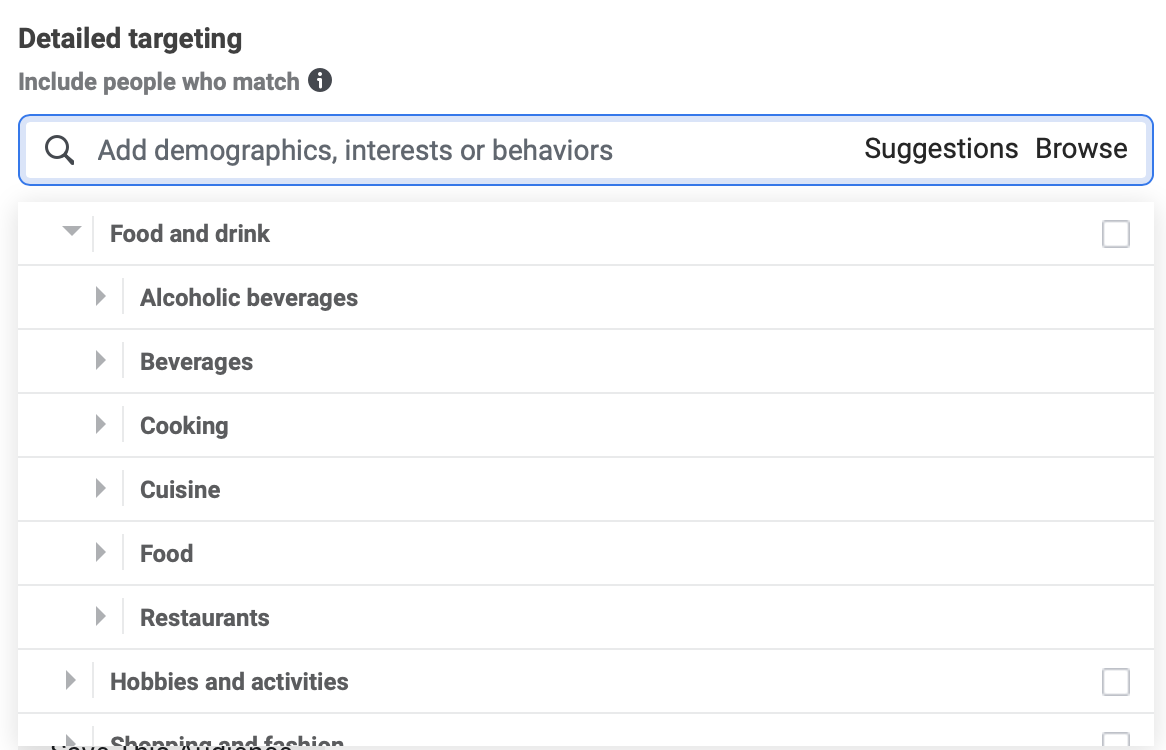Select the Beverages row label
1166x750 pixels.
[x=197, y=362]
